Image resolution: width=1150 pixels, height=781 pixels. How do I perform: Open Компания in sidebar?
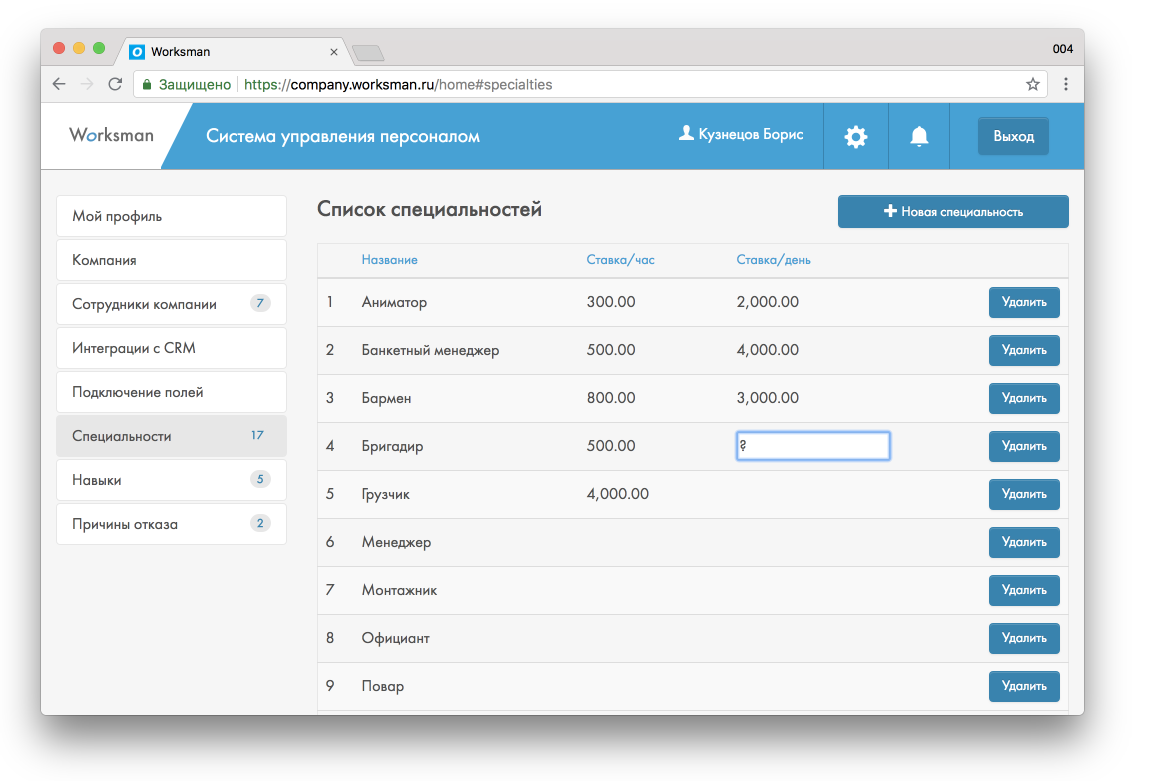171,260
